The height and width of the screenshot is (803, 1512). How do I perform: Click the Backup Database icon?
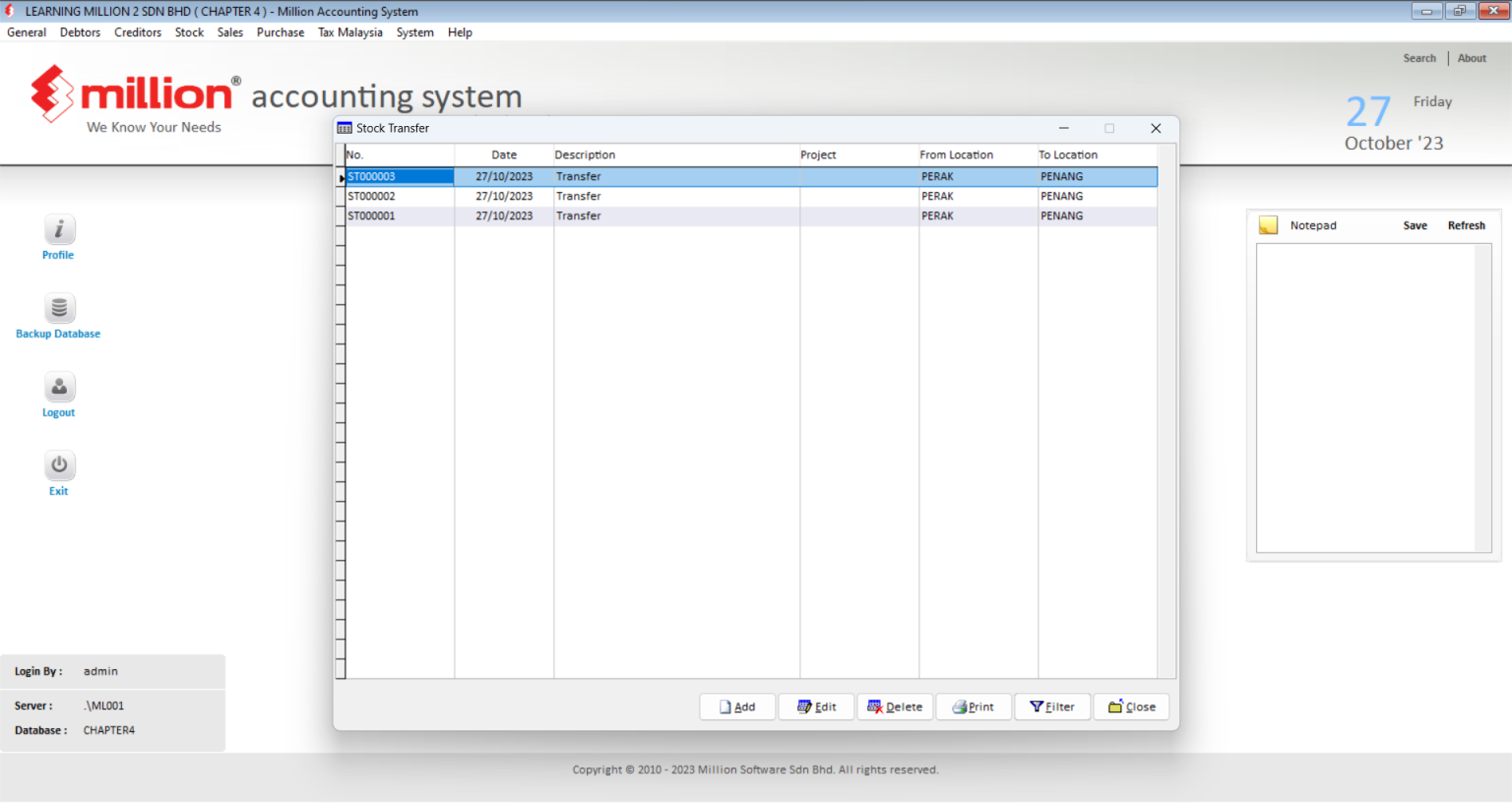coord(59,309)
